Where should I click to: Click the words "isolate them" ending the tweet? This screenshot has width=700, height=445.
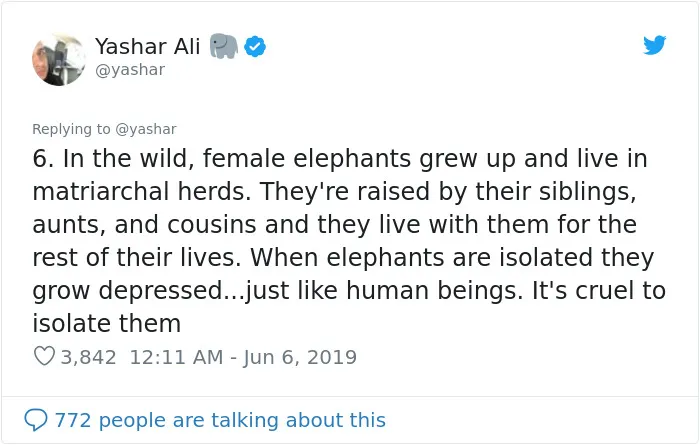106,323
